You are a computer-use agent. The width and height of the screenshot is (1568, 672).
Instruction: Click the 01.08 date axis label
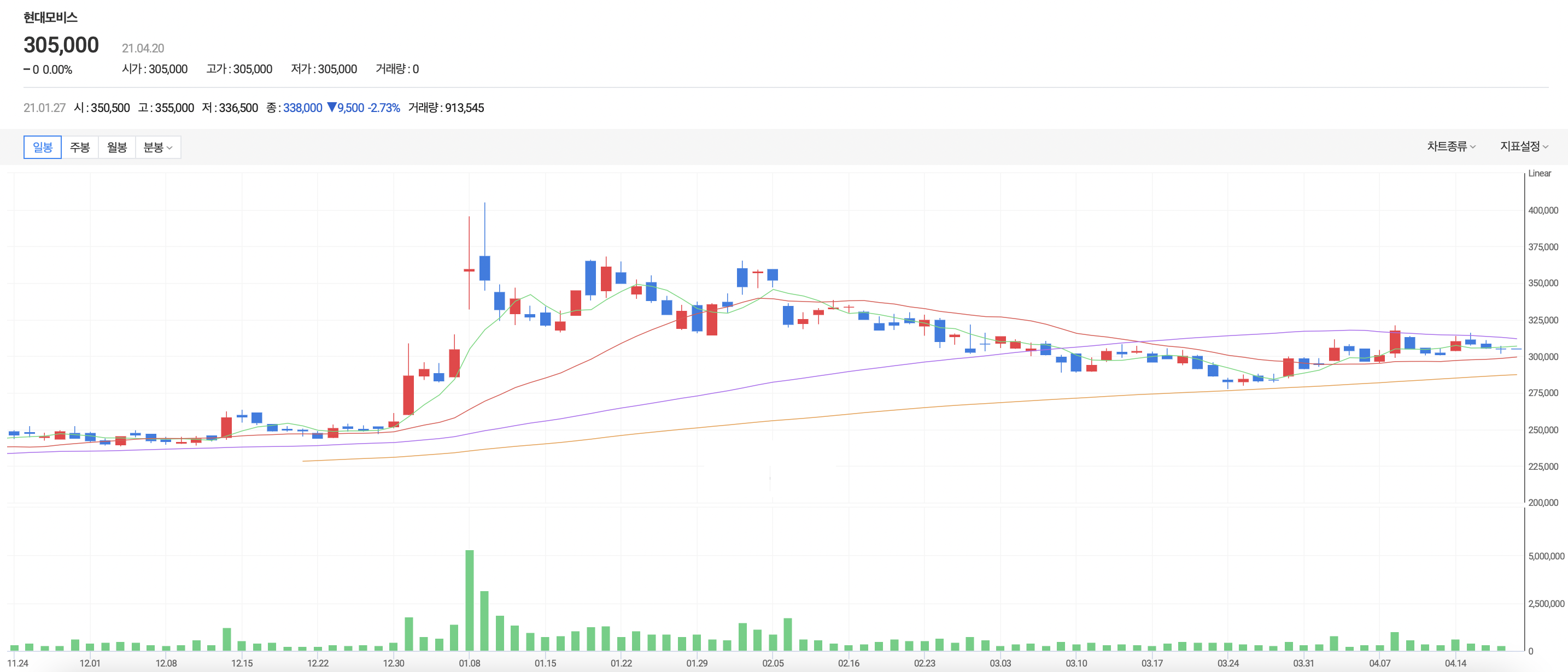469,663
